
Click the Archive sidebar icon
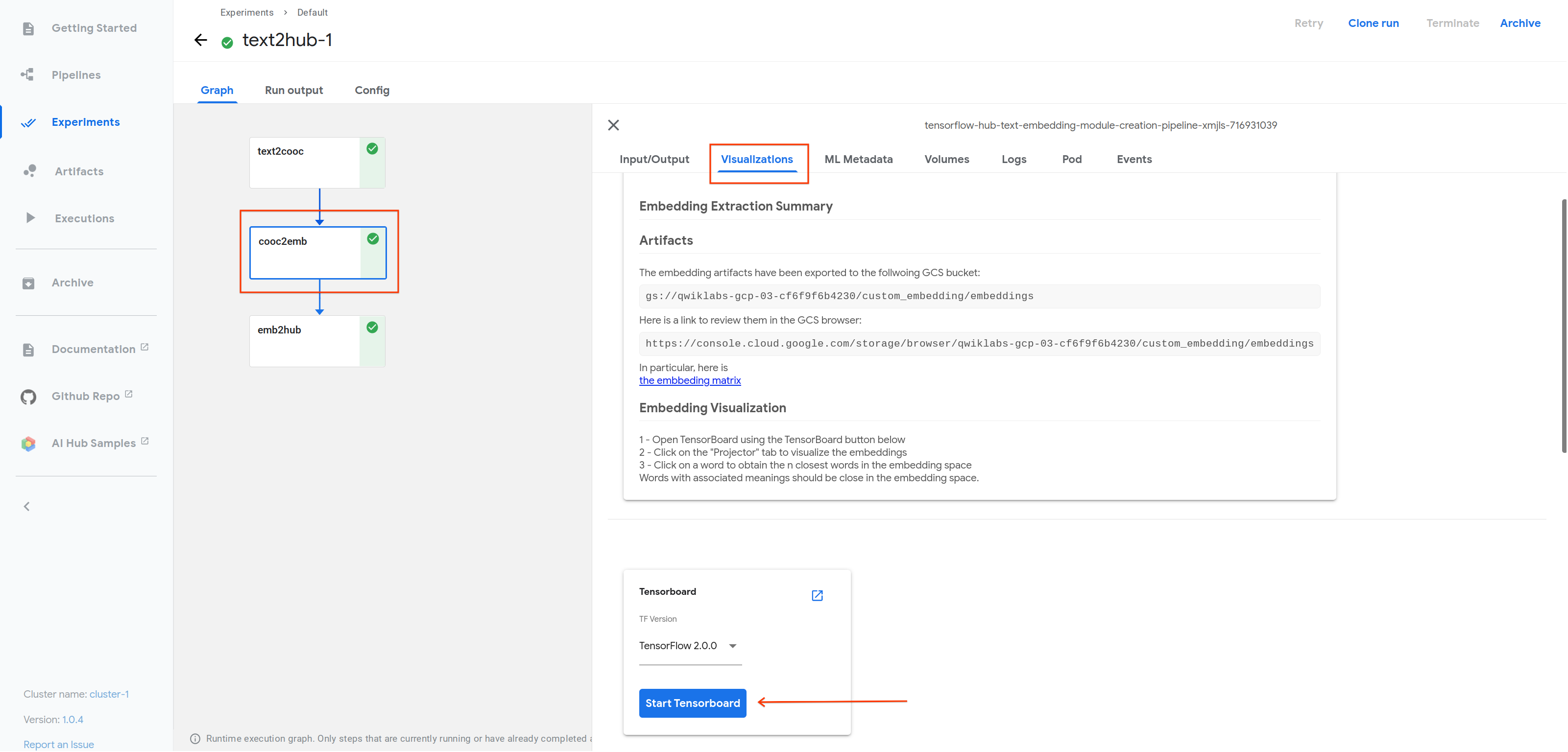(x=28, y=283)
